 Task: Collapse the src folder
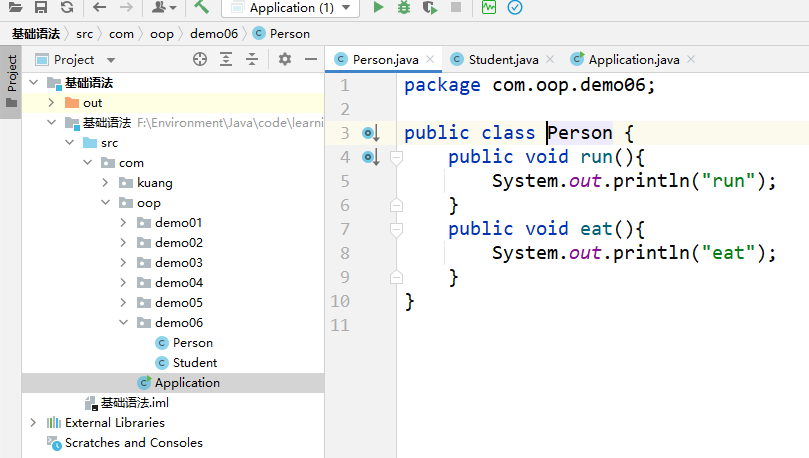[70, 142]
